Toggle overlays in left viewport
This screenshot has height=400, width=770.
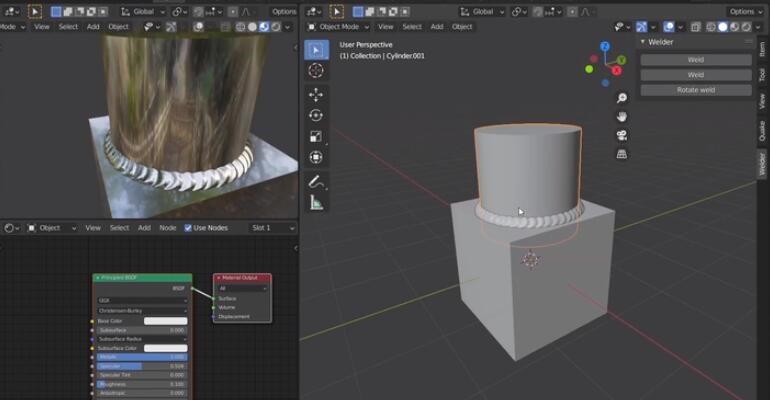(198, 27)
